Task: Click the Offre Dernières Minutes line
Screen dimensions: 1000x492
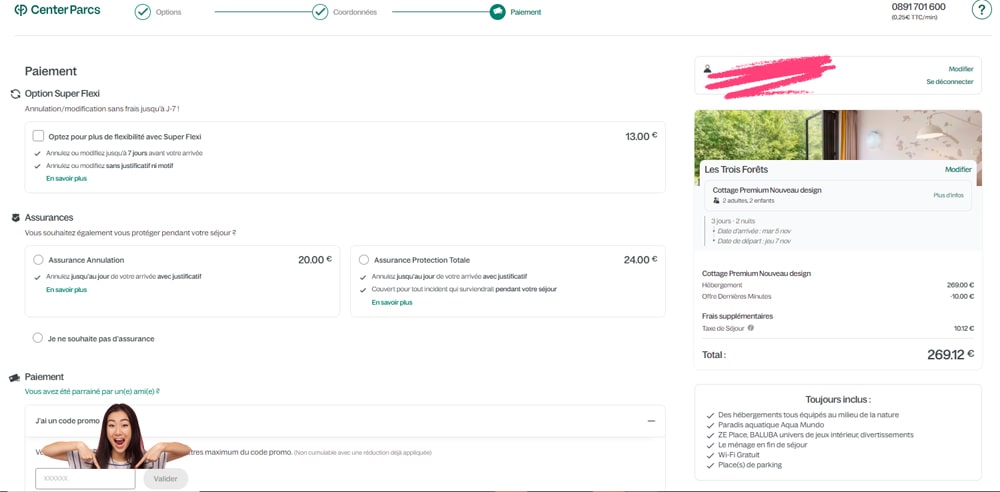Action: pos(838,297)
